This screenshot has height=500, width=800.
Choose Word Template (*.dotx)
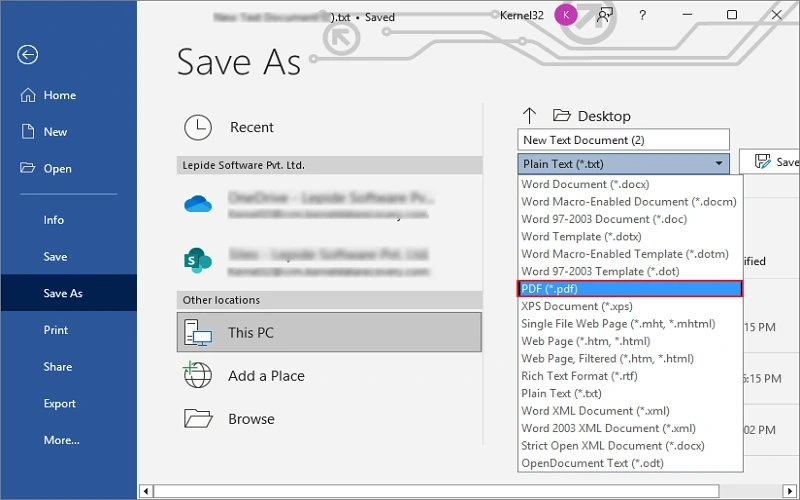tap(630, 236)
